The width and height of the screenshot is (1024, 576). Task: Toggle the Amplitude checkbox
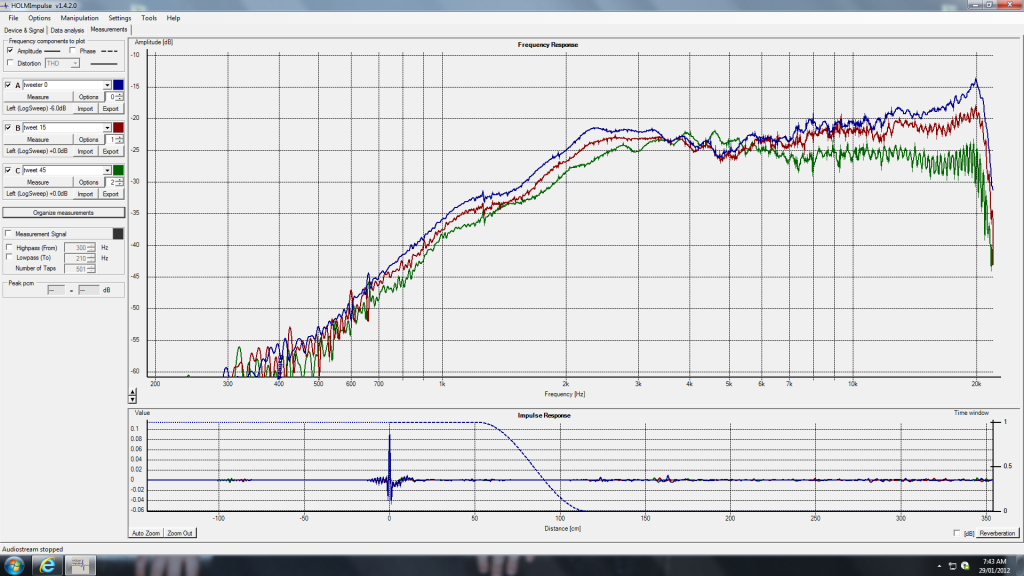(x=10, y=50)
